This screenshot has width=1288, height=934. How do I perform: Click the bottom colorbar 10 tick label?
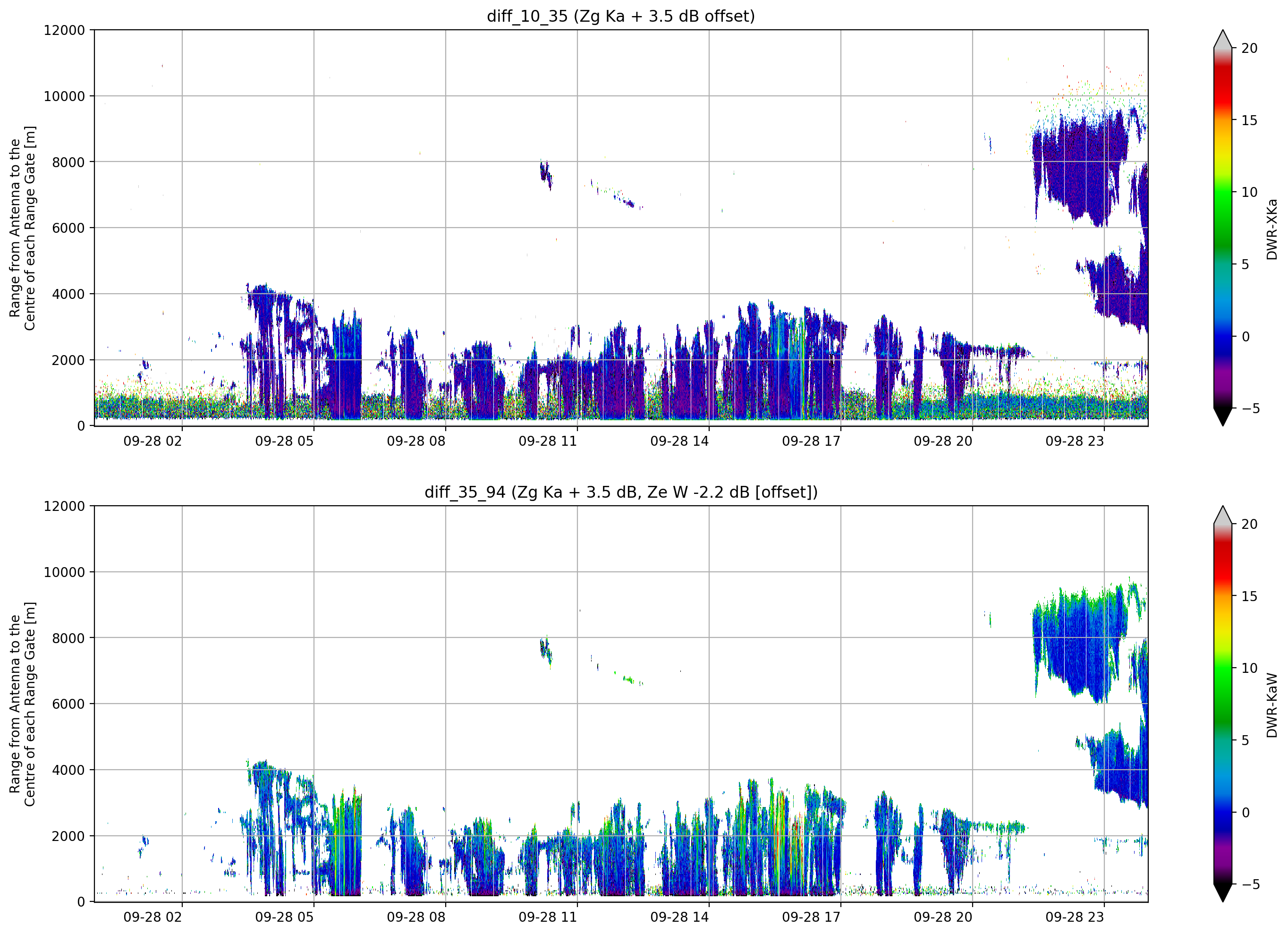coord(1249,668)
